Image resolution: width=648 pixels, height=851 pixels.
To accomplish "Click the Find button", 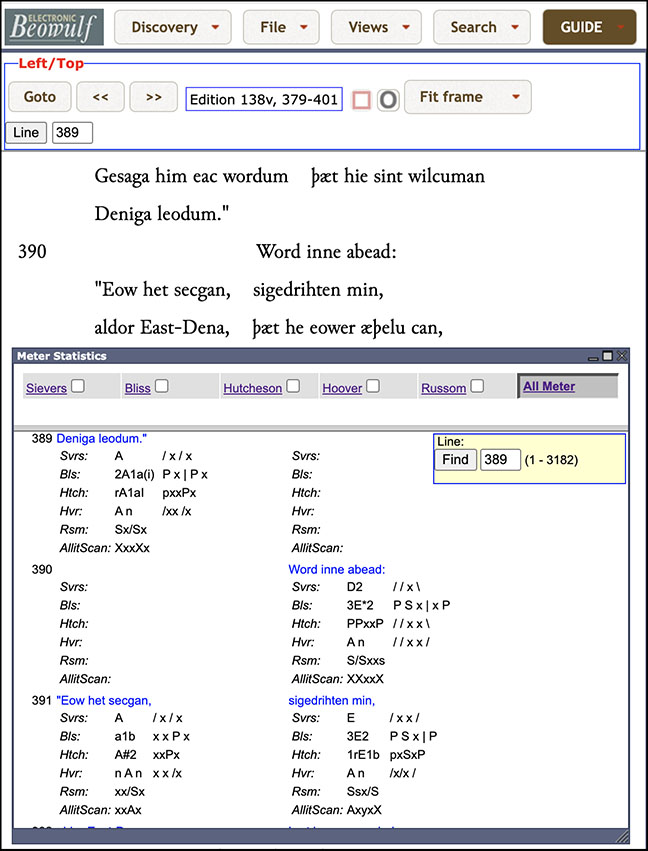I will click(455, 460).
